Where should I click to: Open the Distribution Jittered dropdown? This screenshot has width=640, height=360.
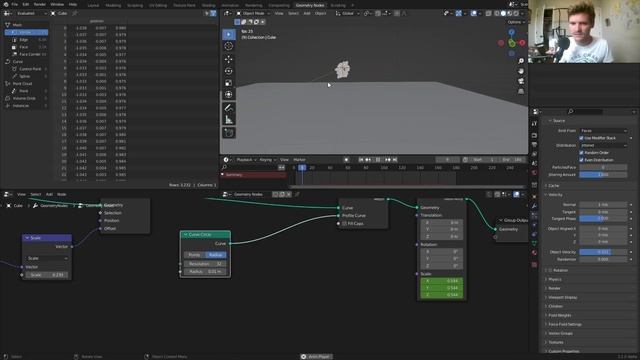[x=603, y=145]
